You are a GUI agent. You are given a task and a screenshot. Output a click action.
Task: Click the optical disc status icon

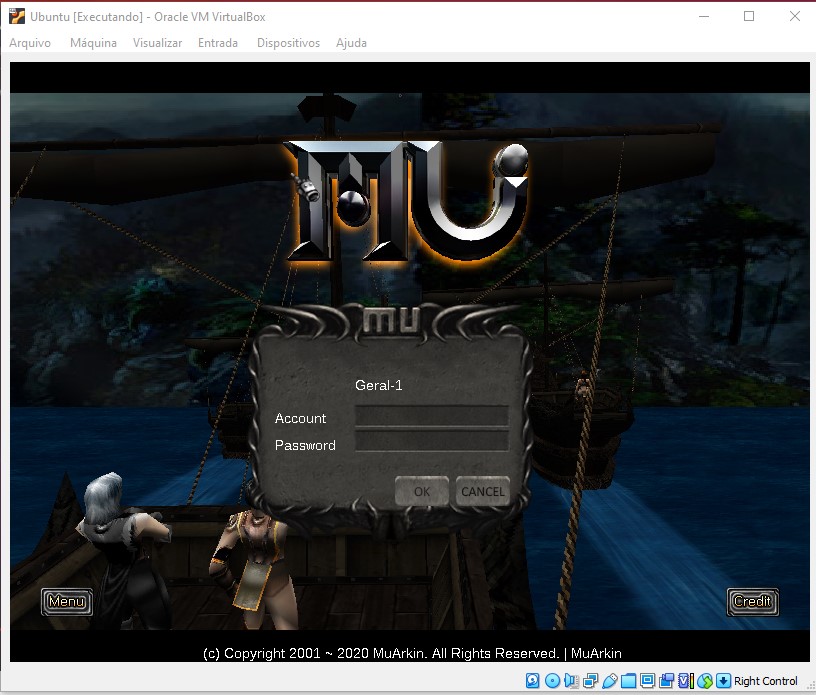tap(553, 680)
